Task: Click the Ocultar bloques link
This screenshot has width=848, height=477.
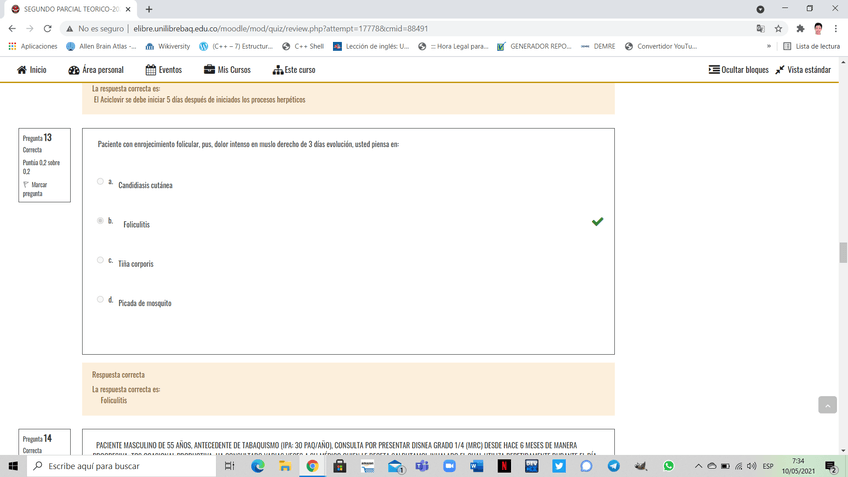Action: (x=738, y=70)
